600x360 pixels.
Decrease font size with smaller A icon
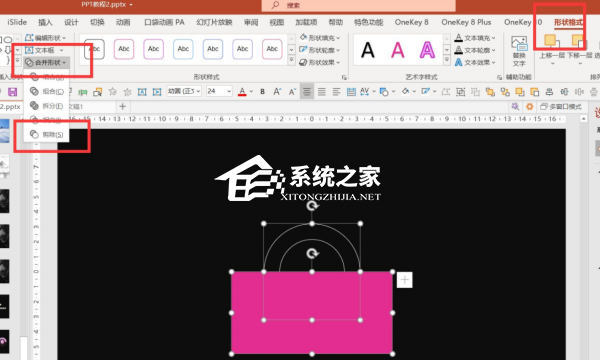point(292,91)
